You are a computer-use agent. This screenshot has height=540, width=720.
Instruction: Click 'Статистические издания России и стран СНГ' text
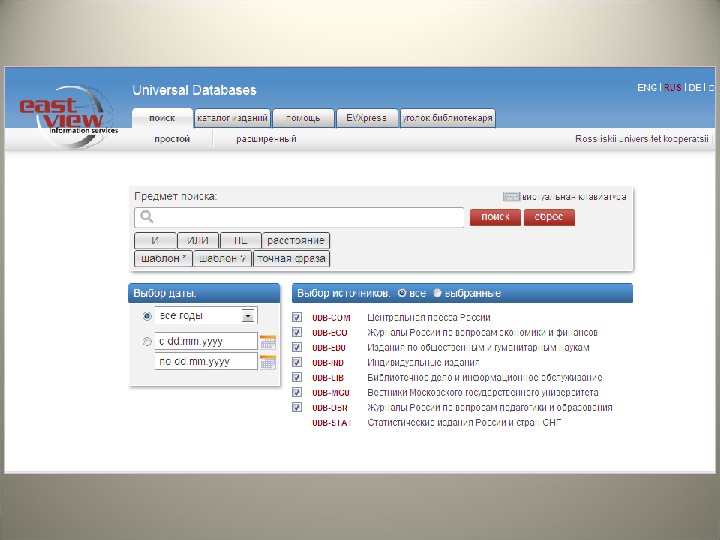coord(464,422)
